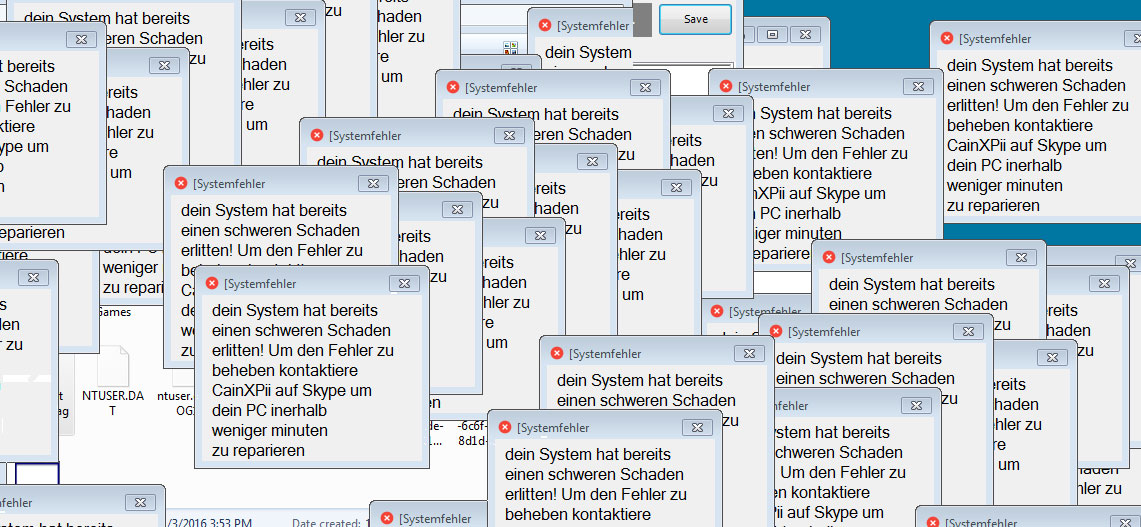Select the Games folder label in Explorer
Viewport: 1141px width, 527px height.
(x=114, y=312)
